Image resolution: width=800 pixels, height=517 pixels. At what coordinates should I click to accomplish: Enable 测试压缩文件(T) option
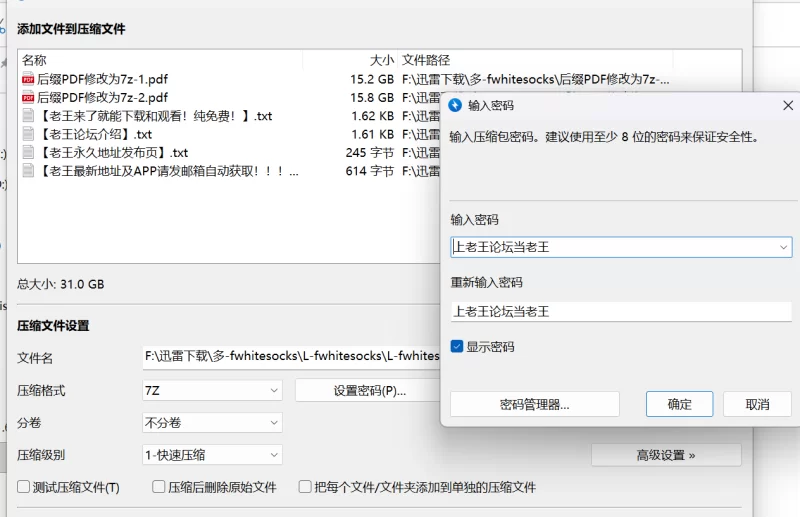24,488
